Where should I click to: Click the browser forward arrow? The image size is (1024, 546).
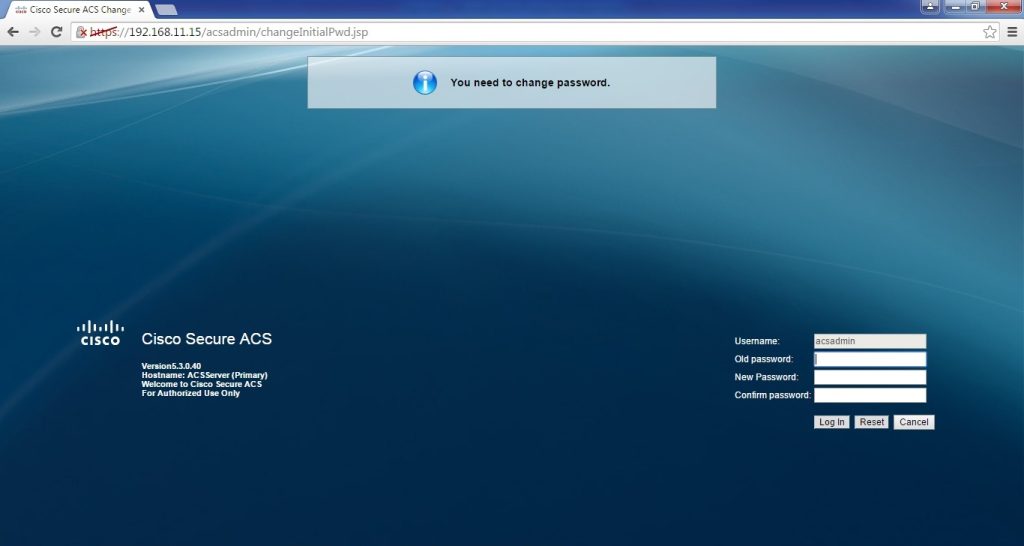pyautogui.click(x=35, y=32)
